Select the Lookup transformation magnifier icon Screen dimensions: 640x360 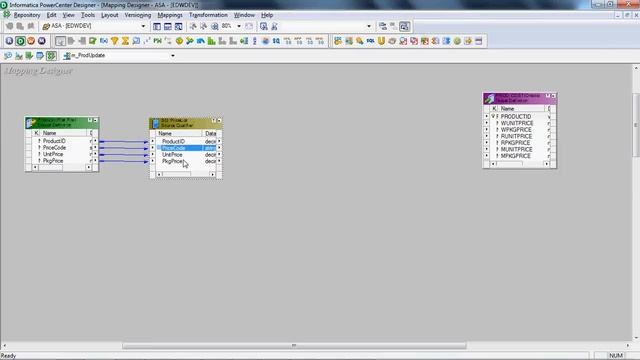pos(136,41)
